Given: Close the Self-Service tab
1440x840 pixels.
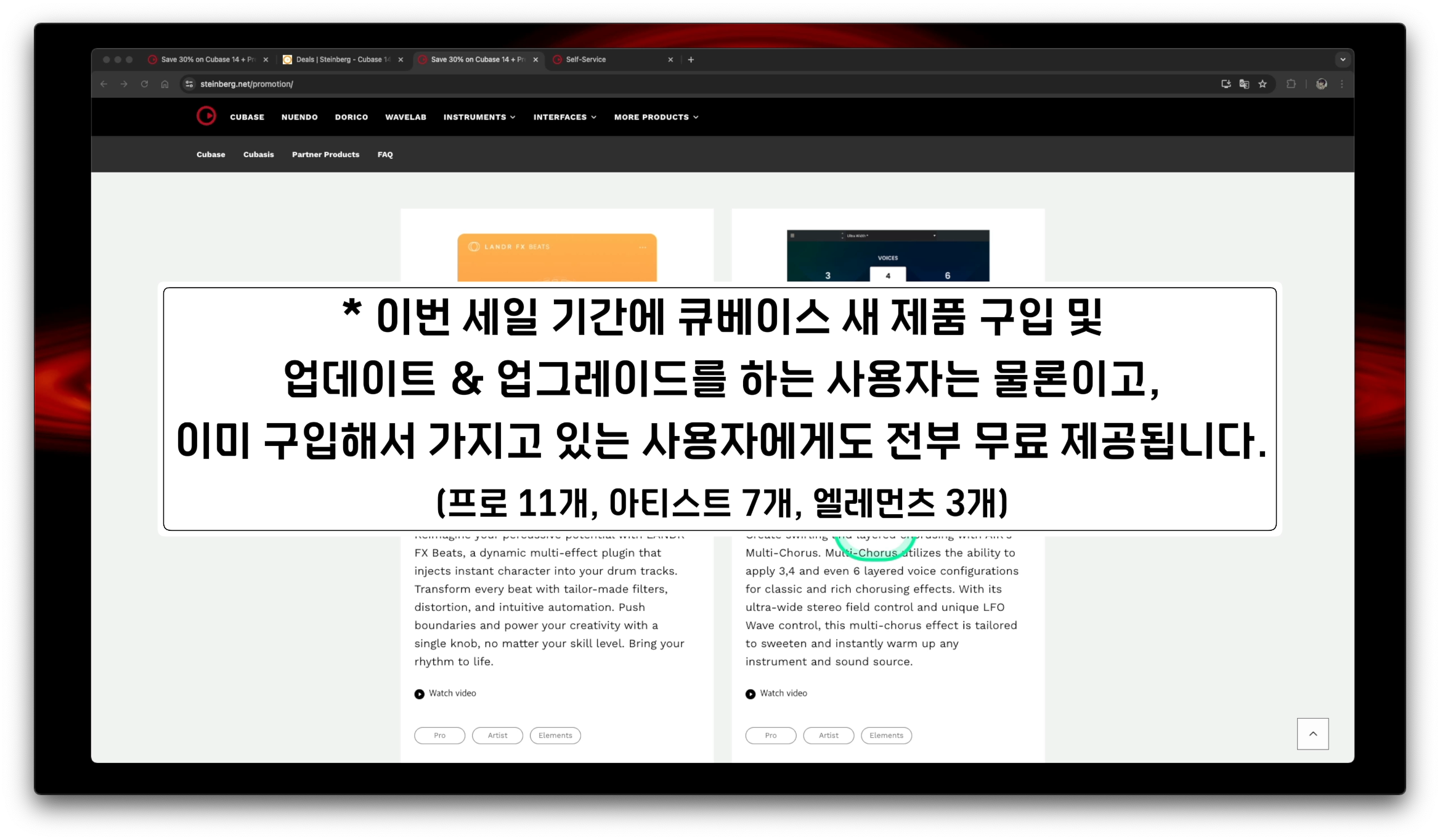Looking at the screenshot, I should [670, 60].
